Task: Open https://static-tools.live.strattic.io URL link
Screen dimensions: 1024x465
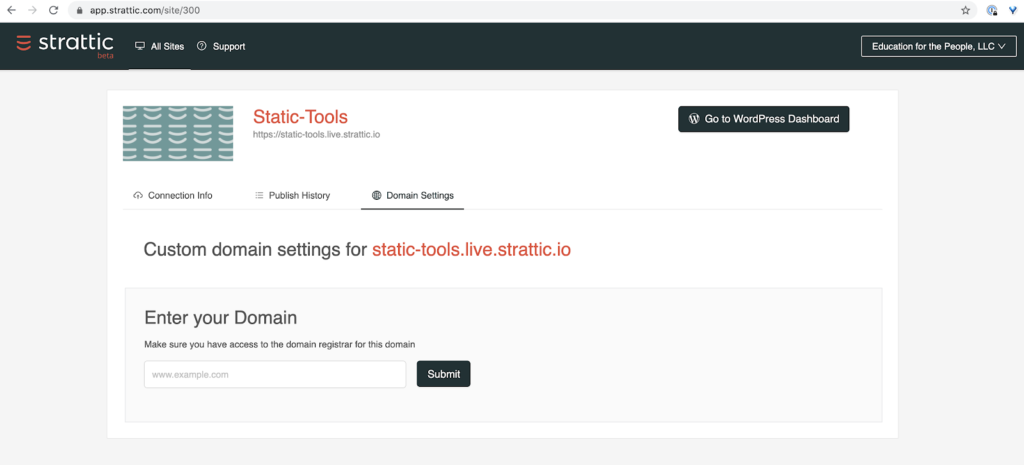Action: pyautogui.click(x=317, y=135)
